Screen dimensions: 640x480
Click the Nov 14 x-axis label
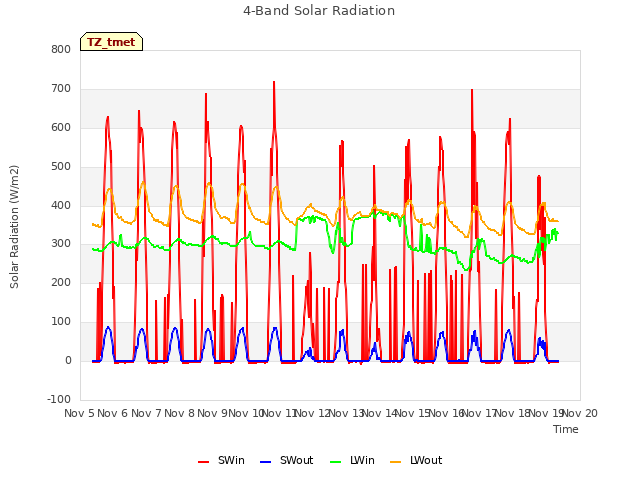pos(379,413)
